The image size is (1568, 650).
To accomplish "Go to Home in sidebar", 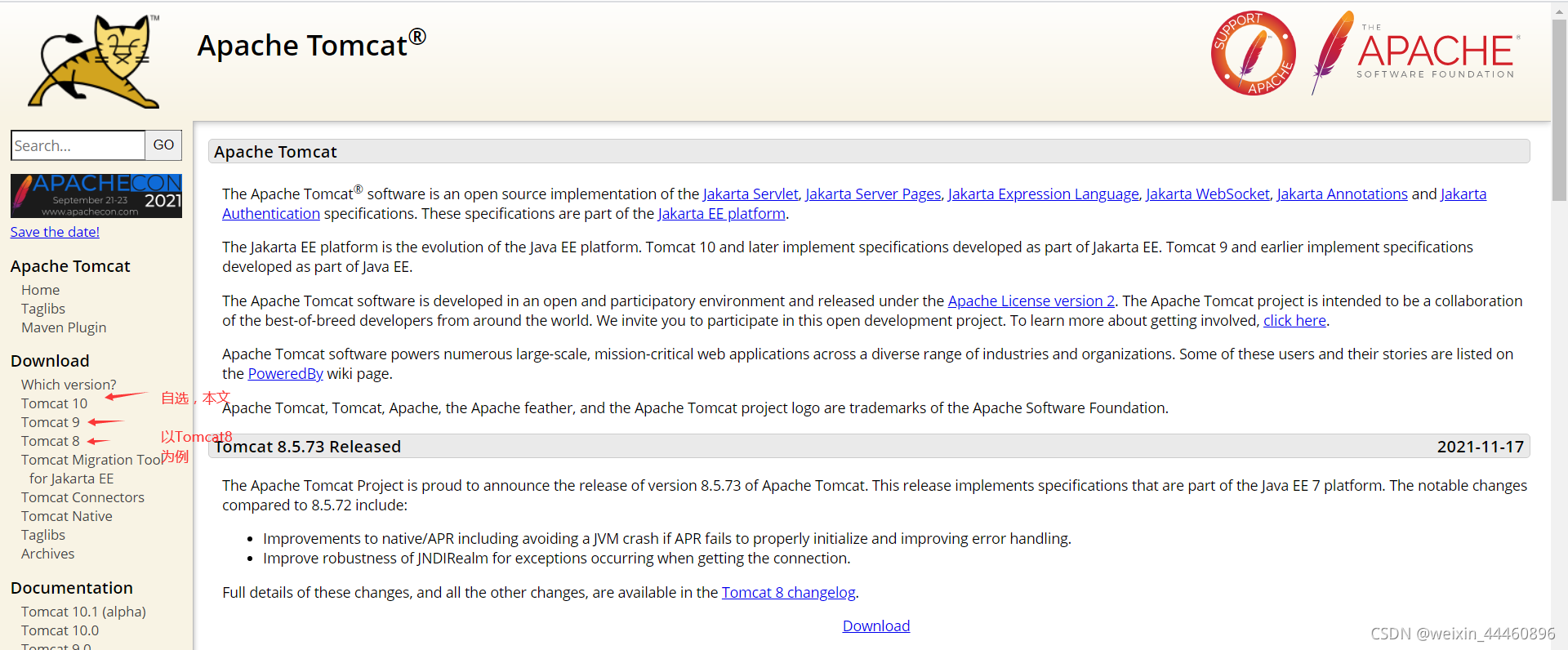I will 41,290.
